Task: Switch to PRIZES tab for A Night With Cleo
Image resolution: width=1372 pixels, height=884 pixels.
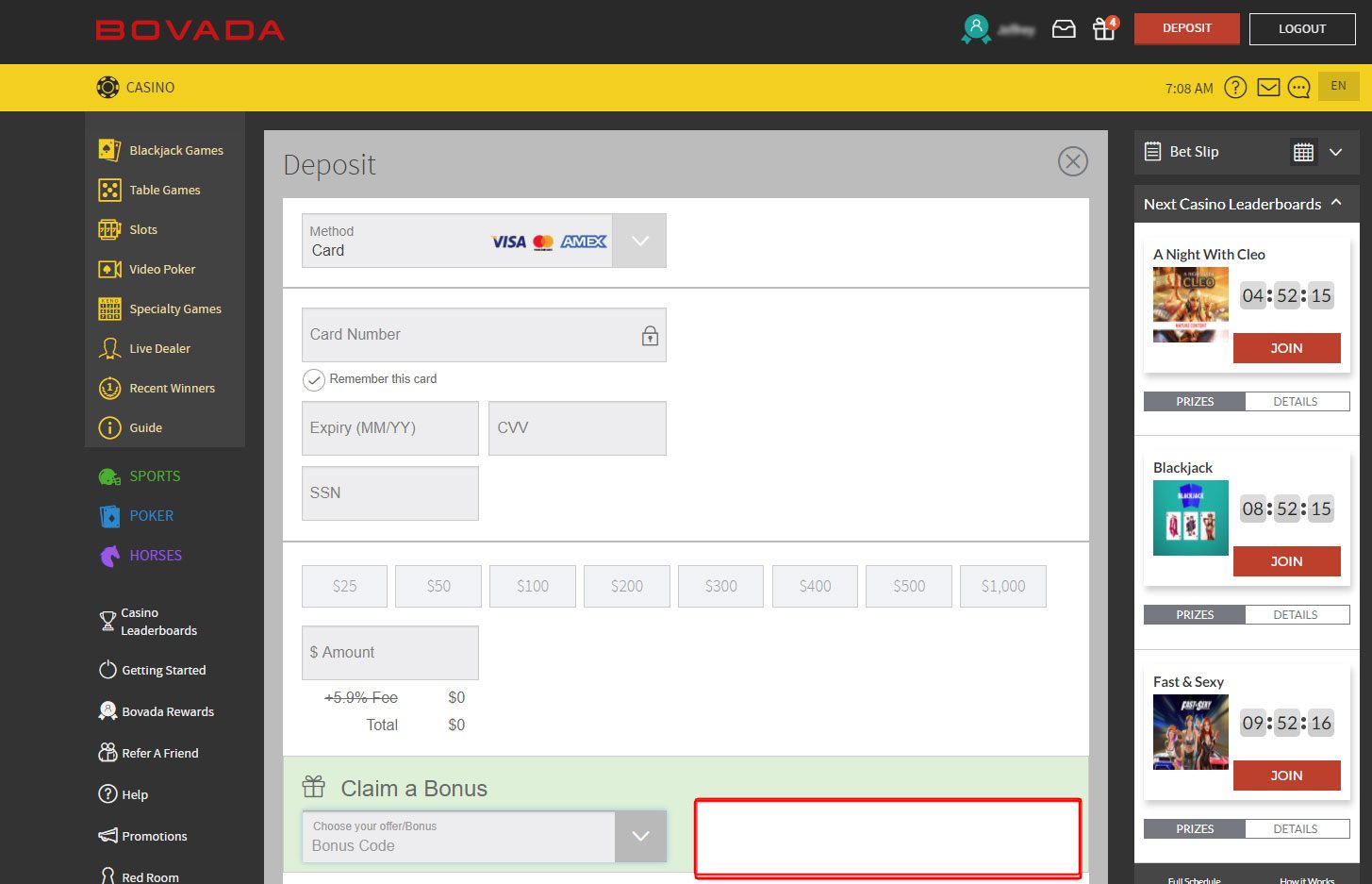Action: point(1195,402)
